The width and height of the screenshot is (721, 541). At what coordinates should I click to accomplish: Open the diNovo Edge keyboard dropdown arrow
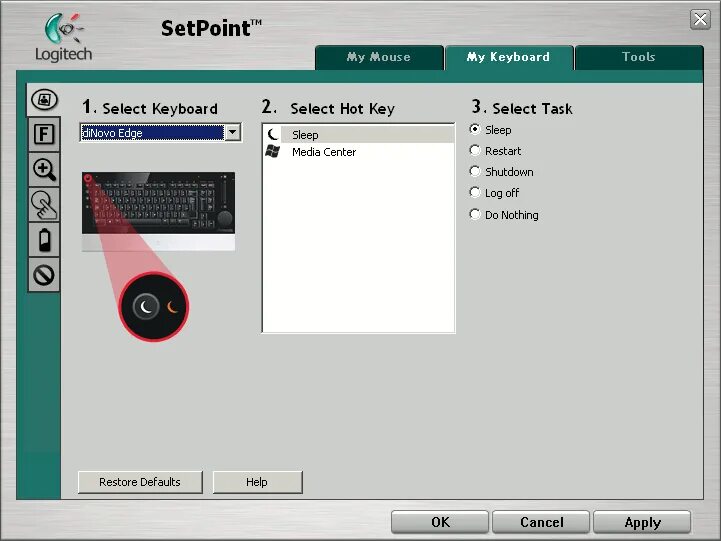pos(233,132)
